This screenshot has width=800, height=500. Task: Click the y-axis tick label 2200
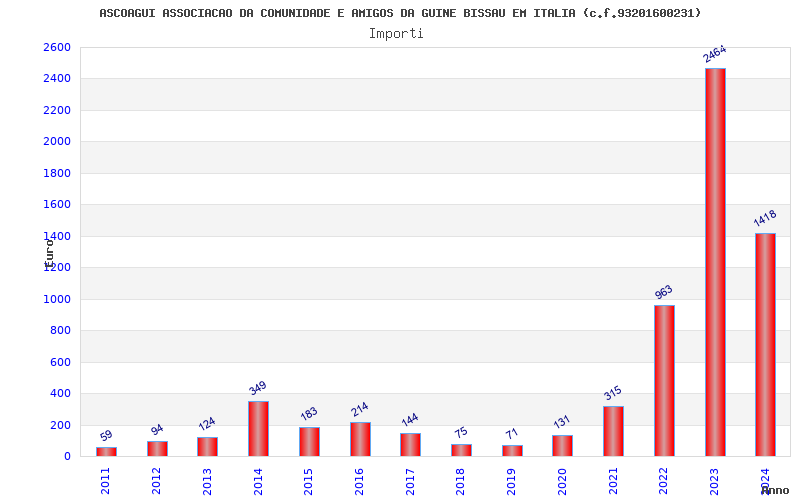click(57, 110)
